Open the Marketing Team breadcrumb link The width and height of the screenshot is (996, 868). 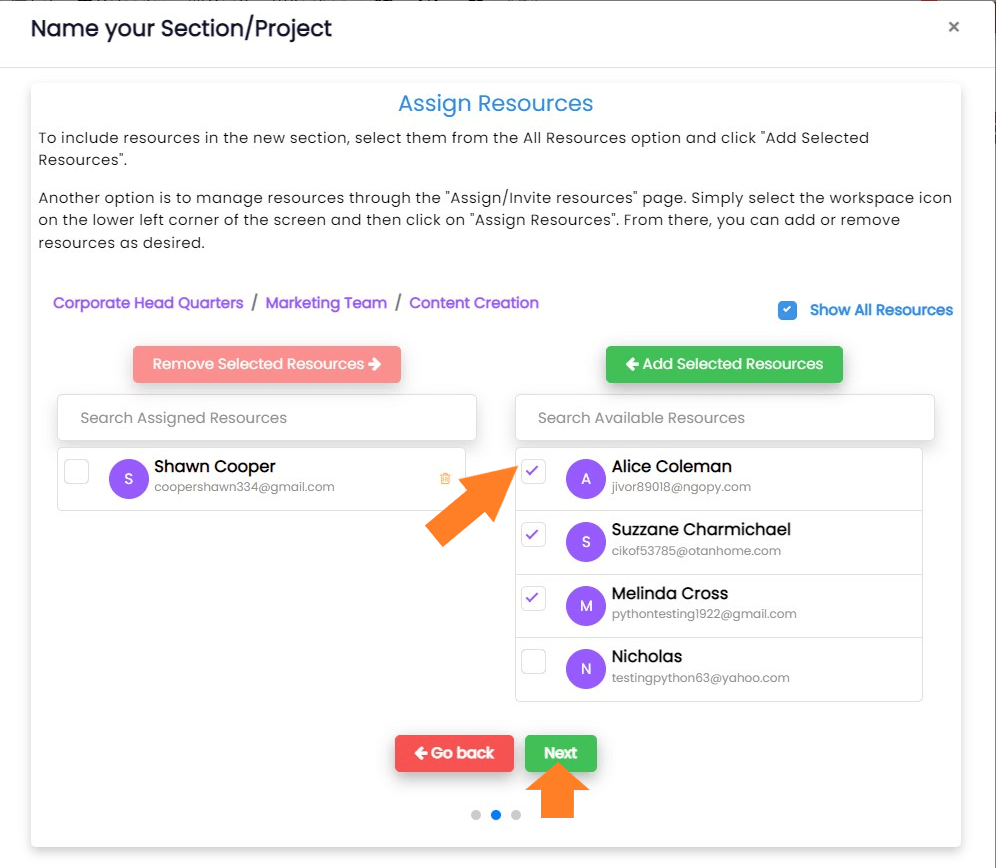[326, 302]
